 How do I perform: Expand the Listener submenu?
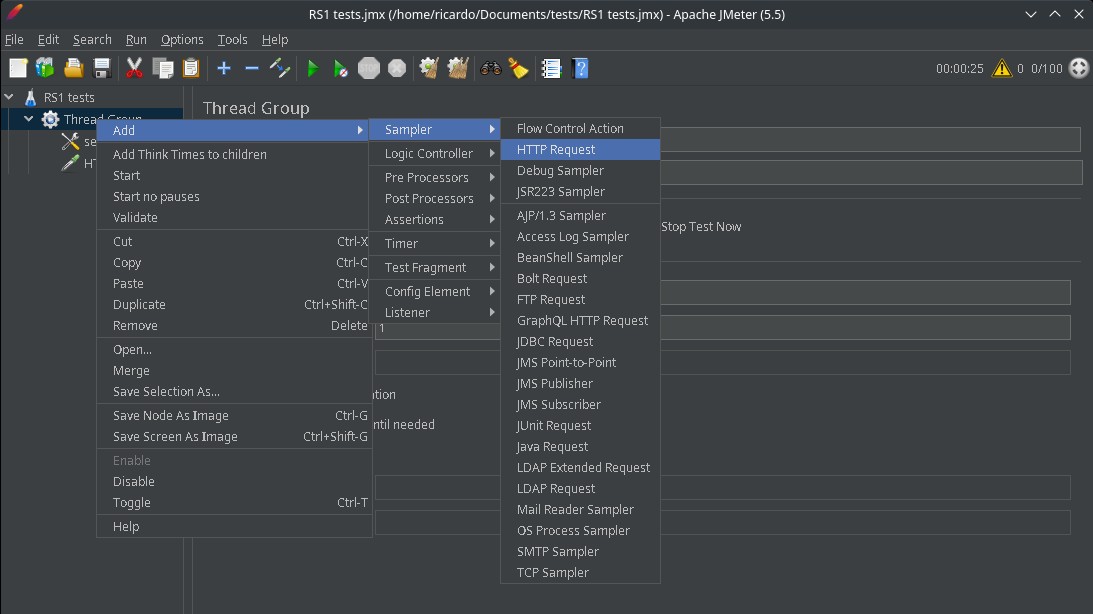pos(435,312)
